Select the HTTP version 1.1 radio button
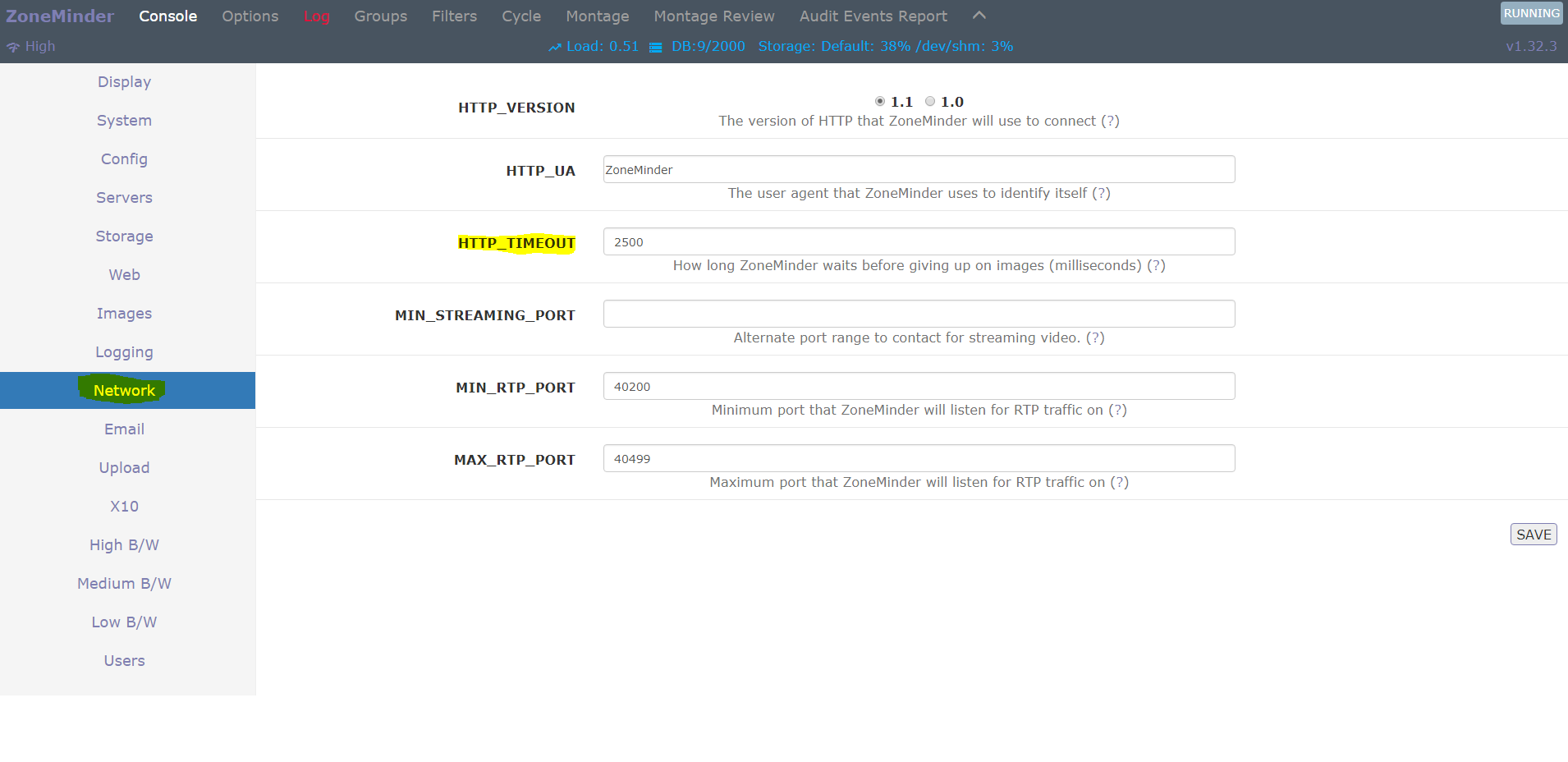 pos(880,101)
